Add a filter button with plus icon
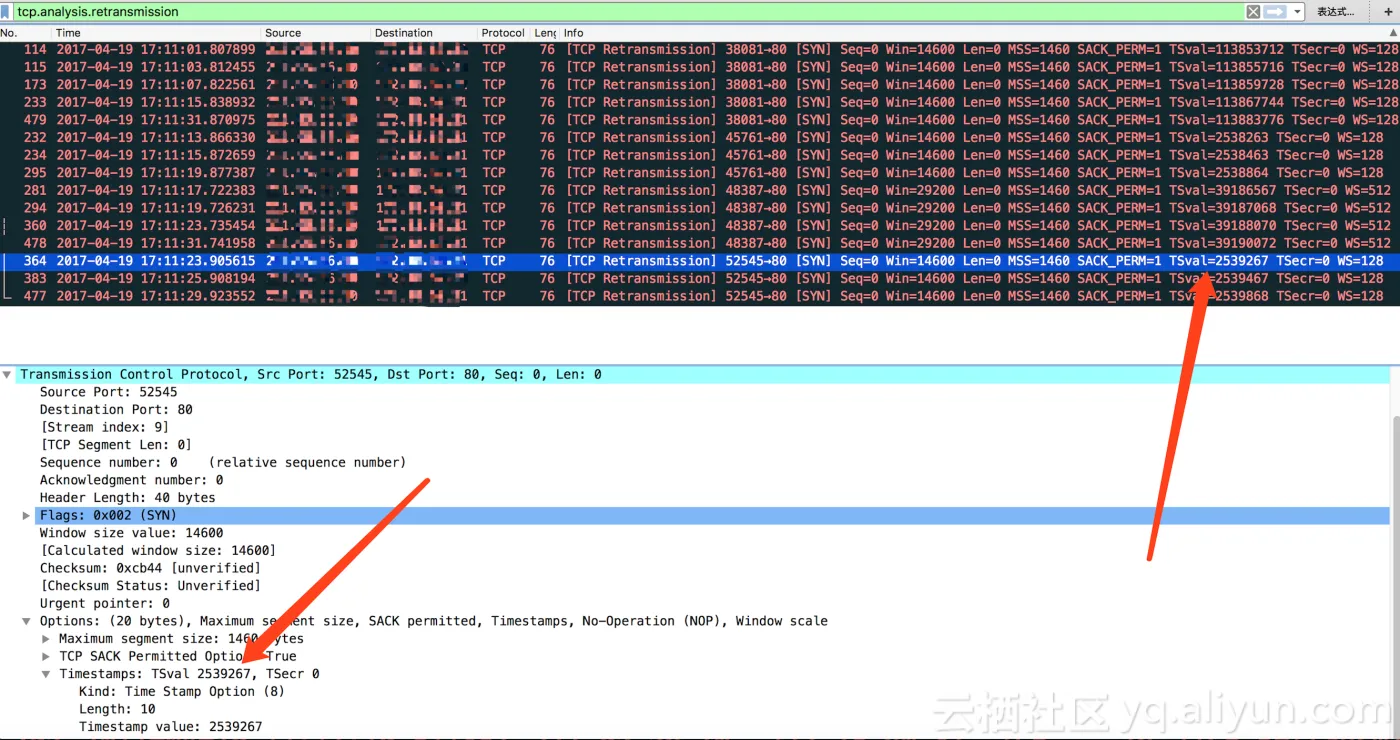Image resolution: width=1400 pixels, height=740 pixels. (x=1388, y=12)
